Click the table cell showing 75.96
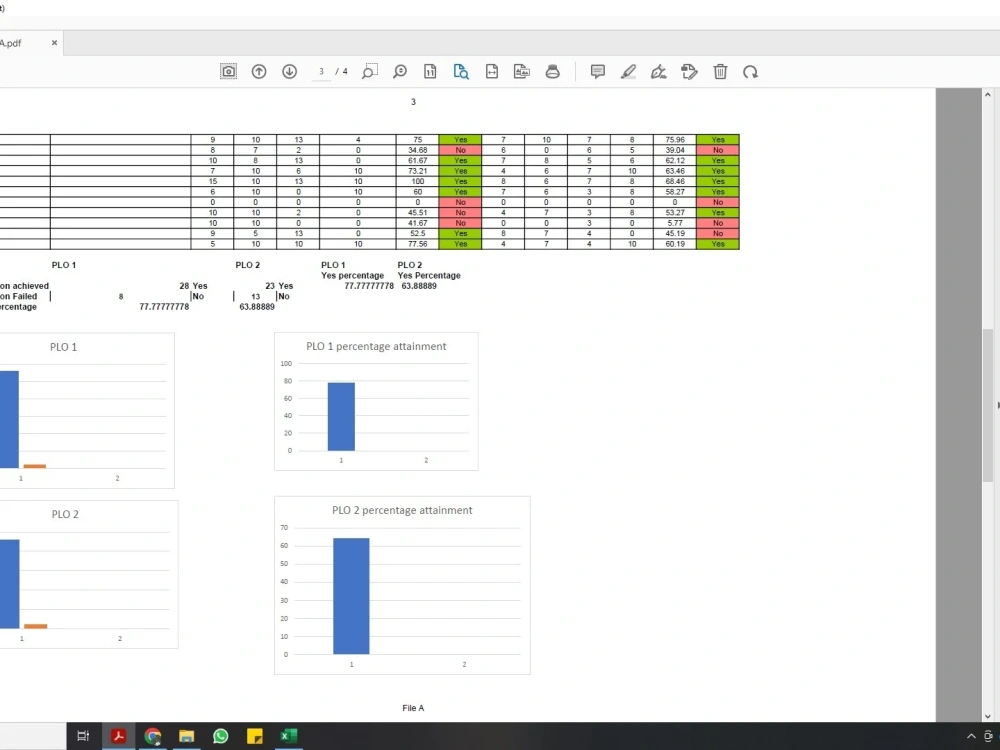 click(x=675, y=140)
